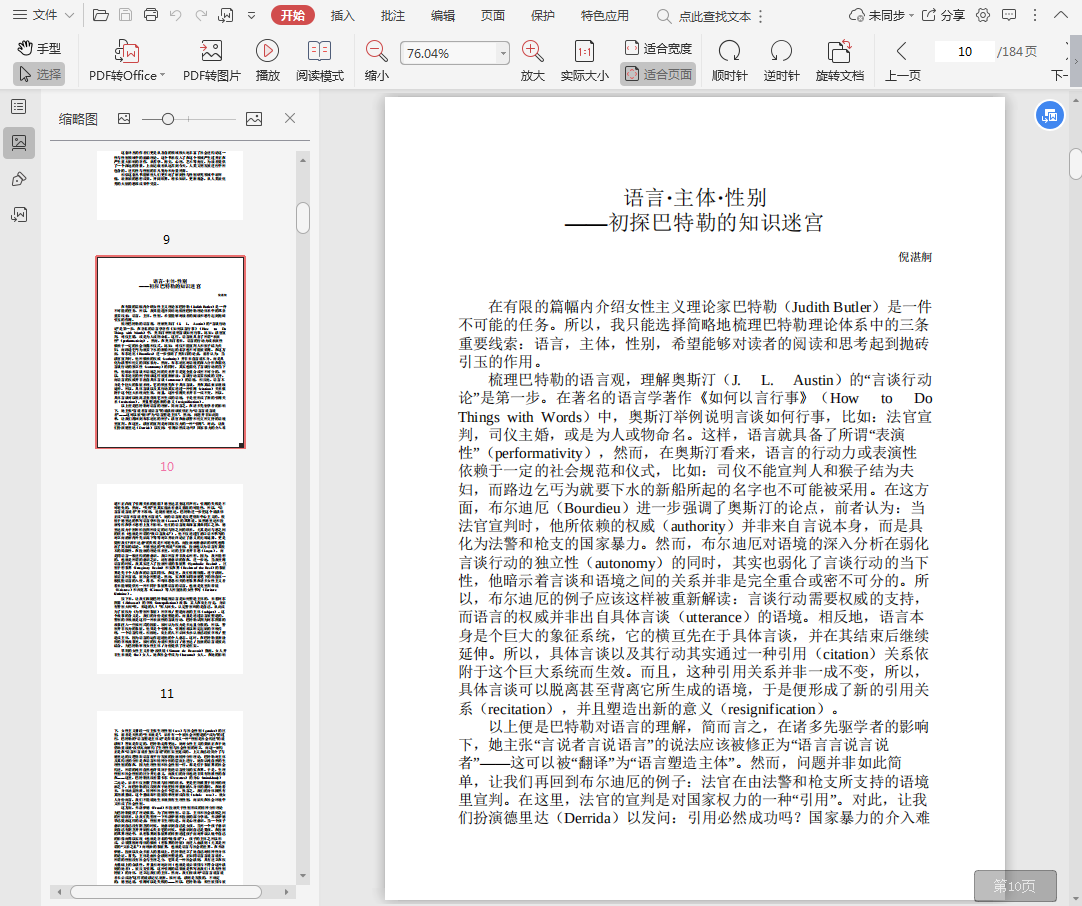Open the 编辑 tab
Viewport: 1082px width, 906px height.
coord(442,15)
